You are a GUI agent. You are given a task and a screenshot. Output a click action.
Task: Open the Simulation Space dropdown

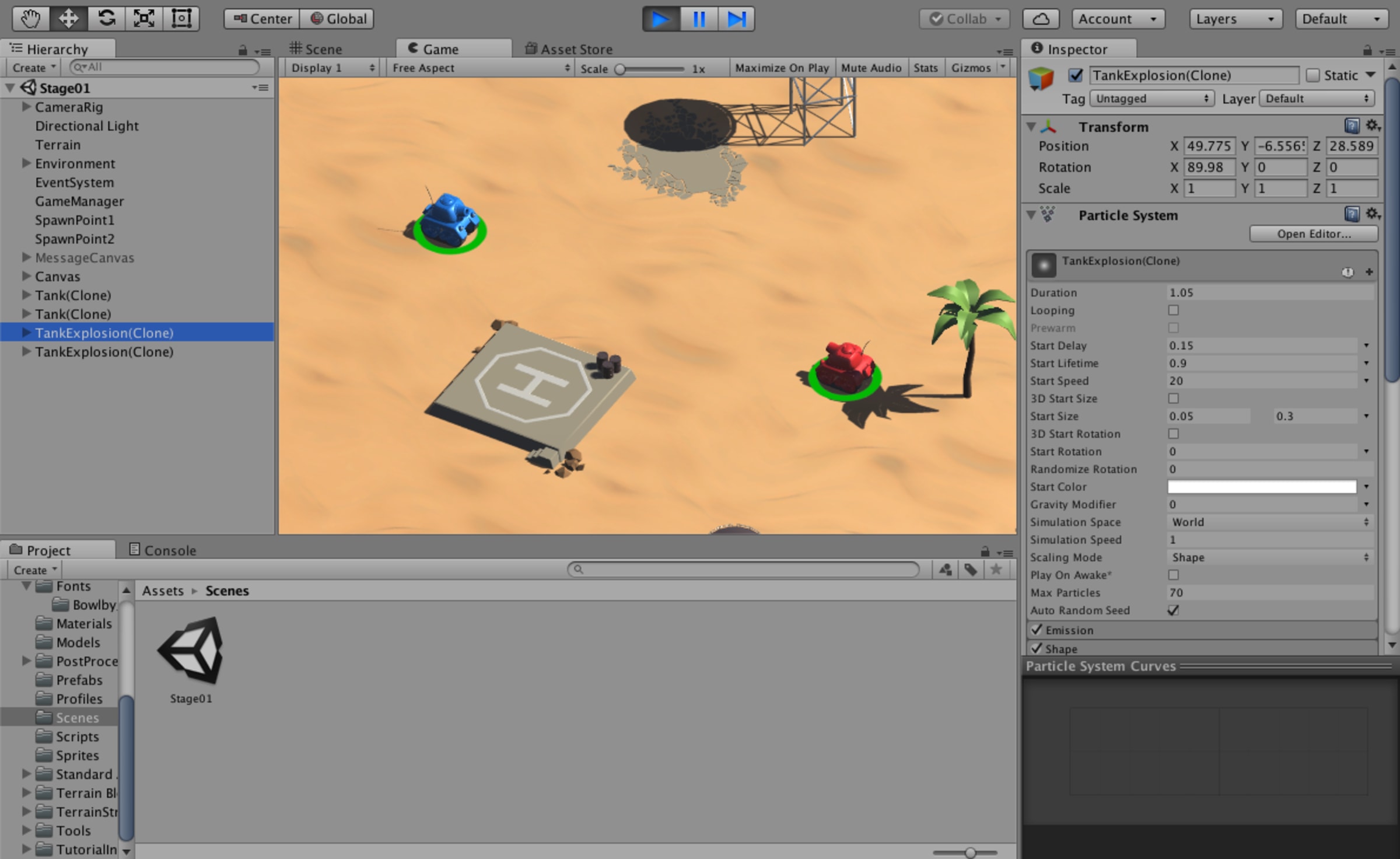[1269, 522]
